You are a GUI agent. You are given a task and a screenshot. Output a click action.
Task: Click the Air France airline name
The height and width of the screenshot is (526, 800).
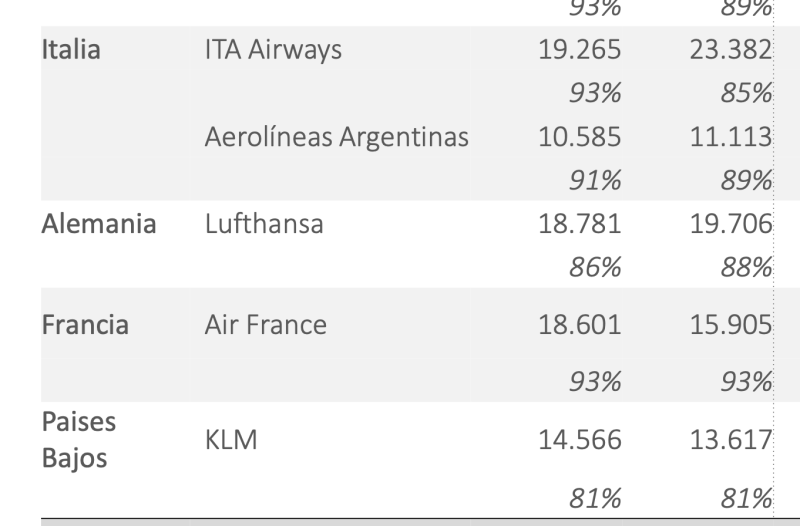265,325
